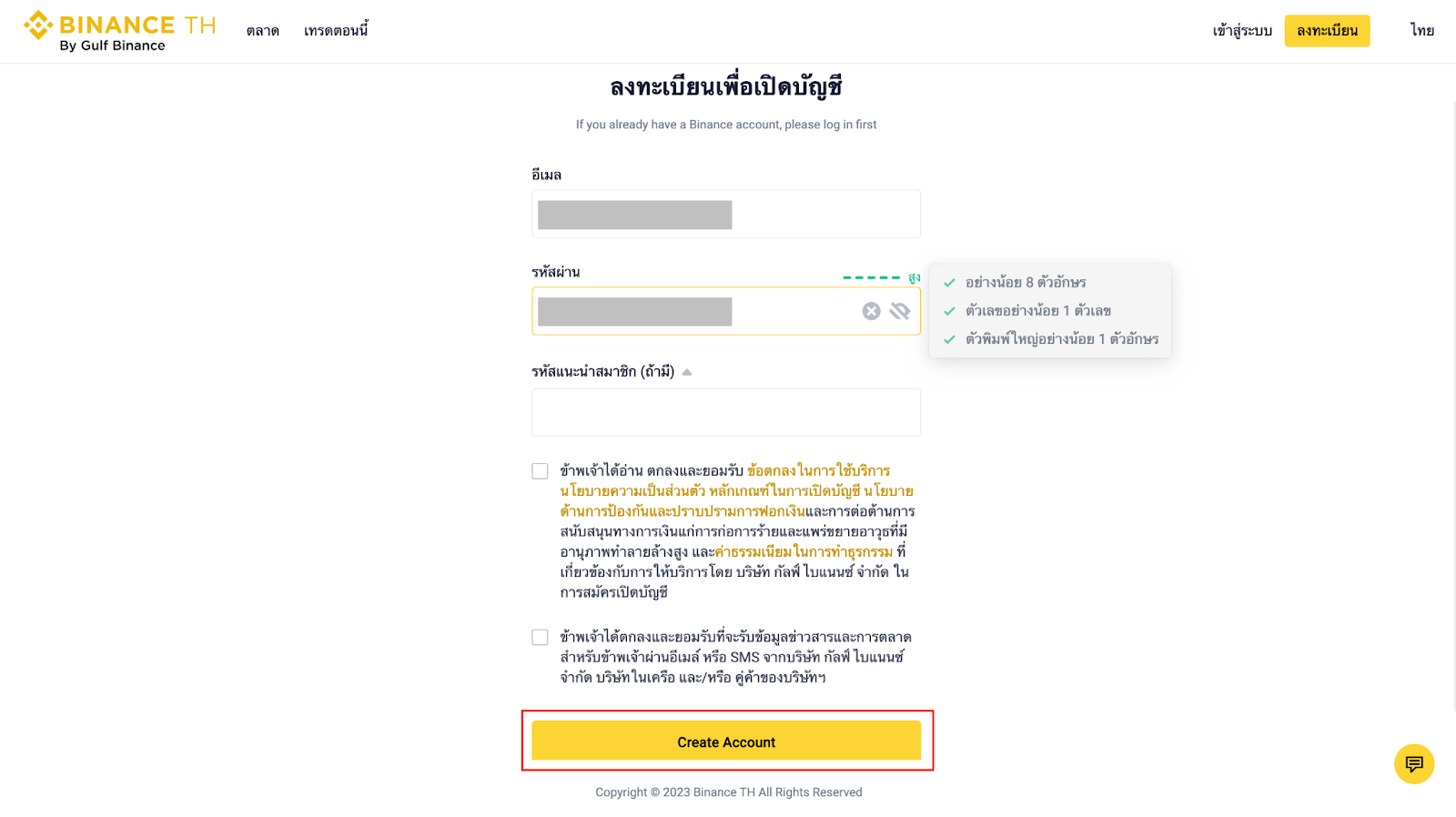
Task: Click the referral code input box
Action: (x=726, y=412)
